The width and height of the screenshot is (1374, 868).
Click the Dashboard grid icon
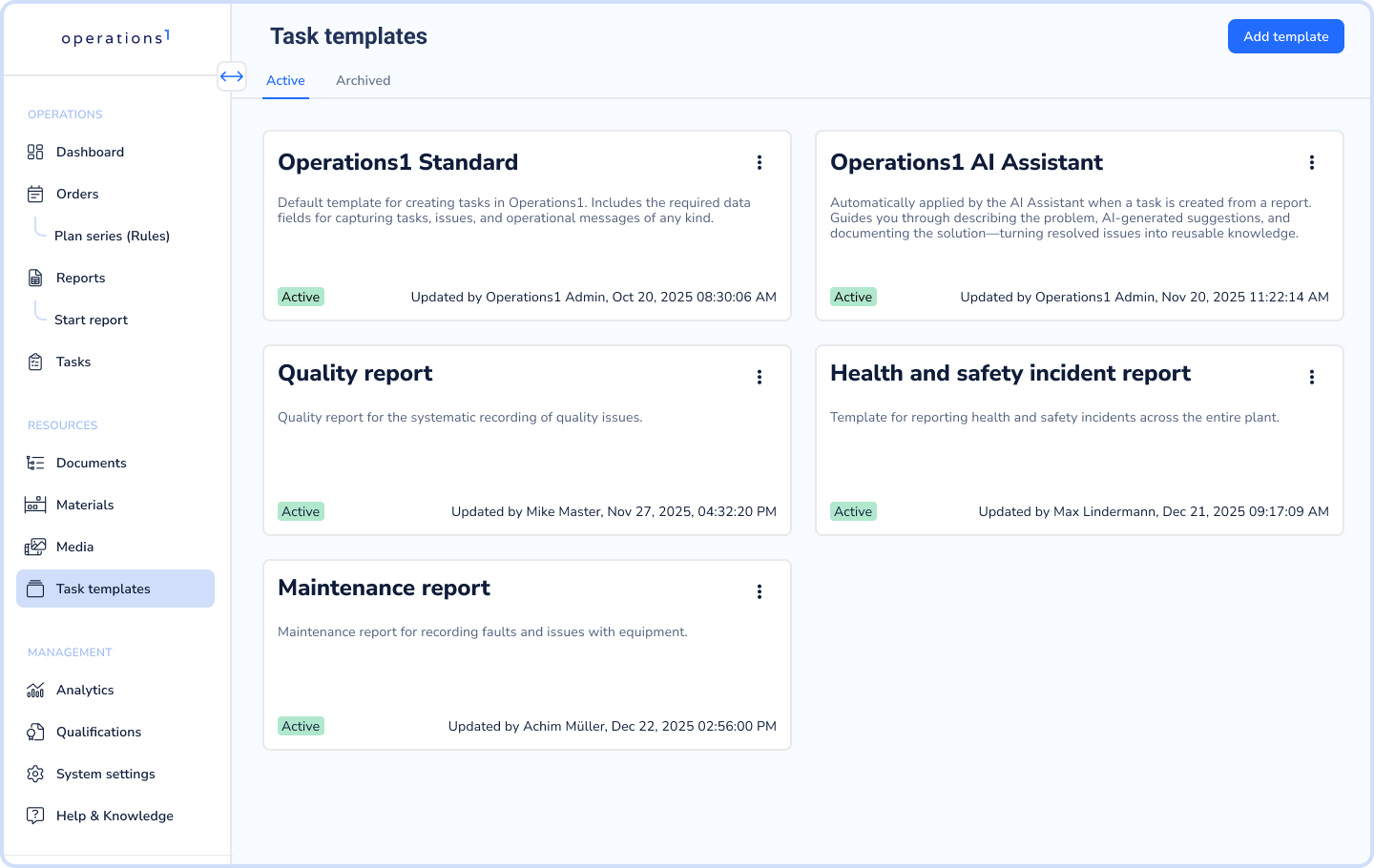(35, 152)
